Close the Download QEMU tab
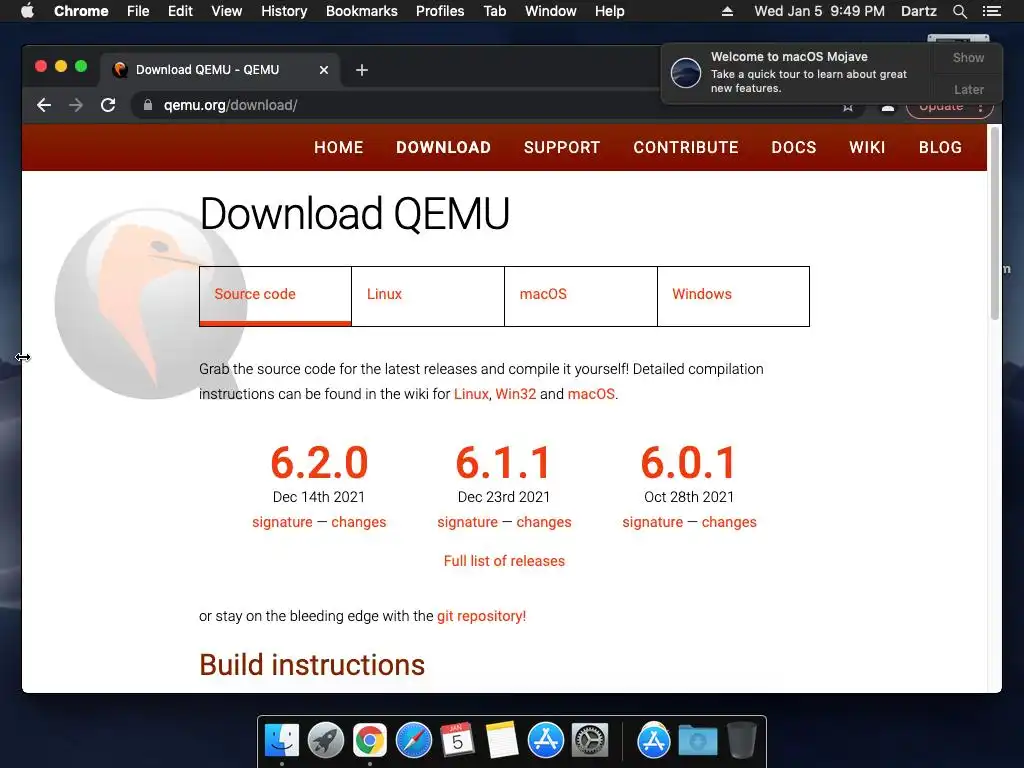 [324, 70]
